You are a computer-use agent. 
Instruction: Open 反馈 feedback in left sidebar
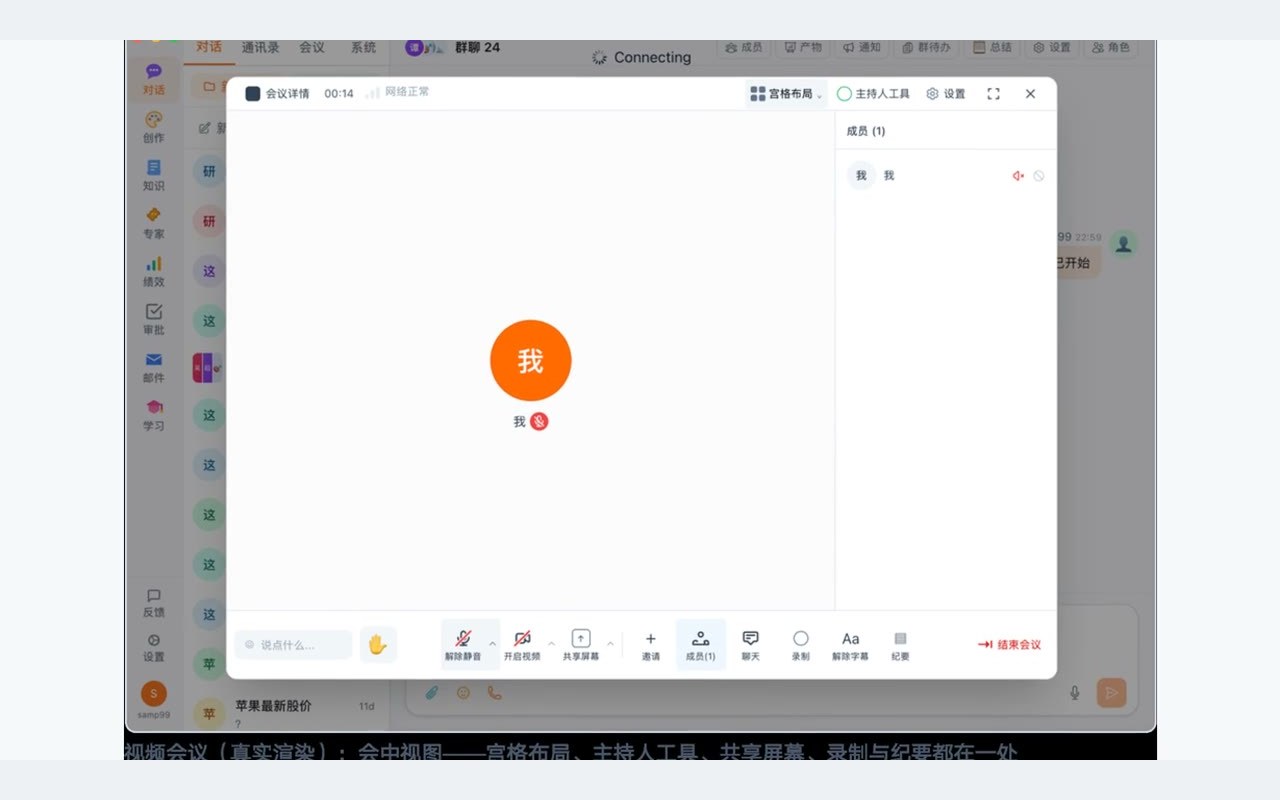tap(154, 603)
